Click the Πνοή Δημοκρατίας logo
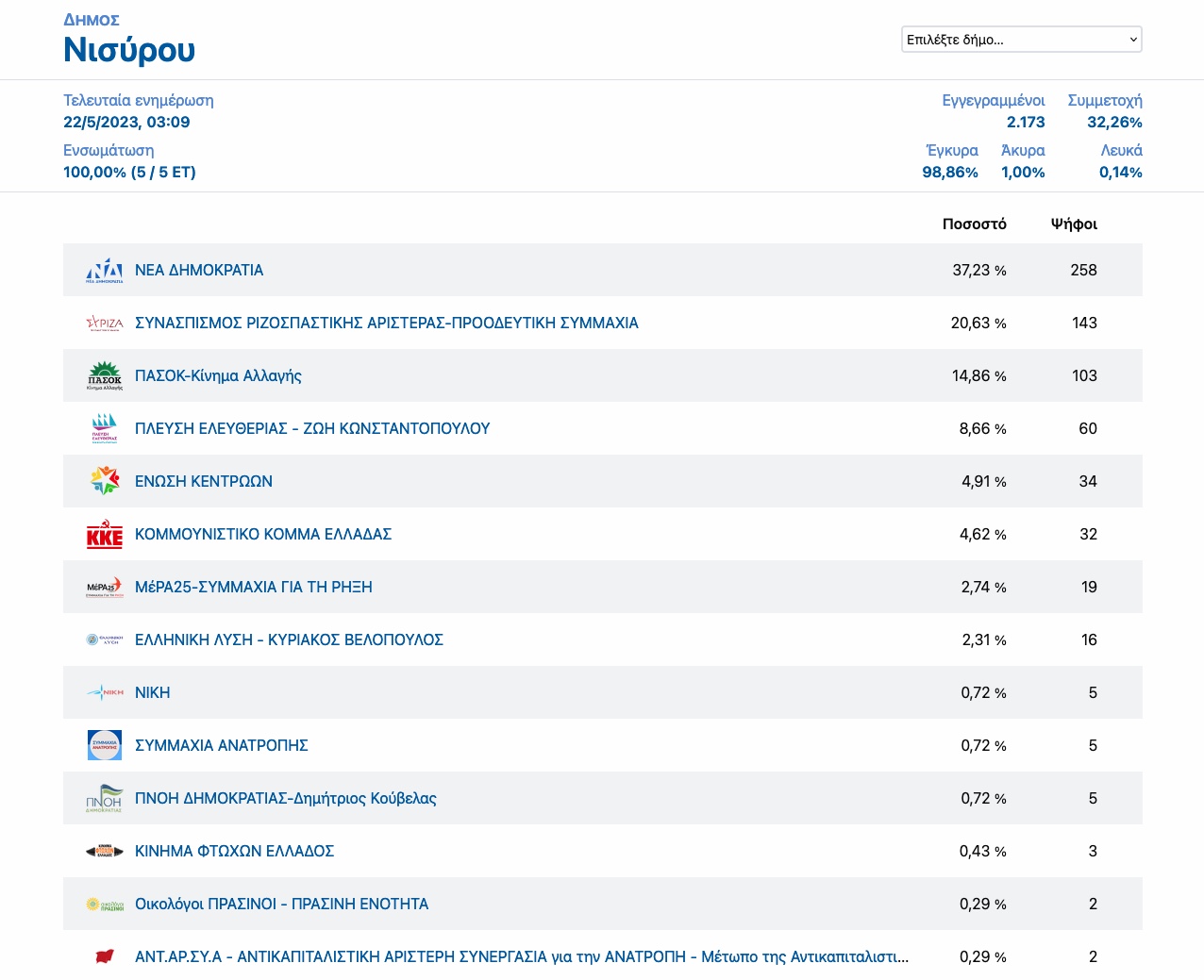 click(105, 798)
